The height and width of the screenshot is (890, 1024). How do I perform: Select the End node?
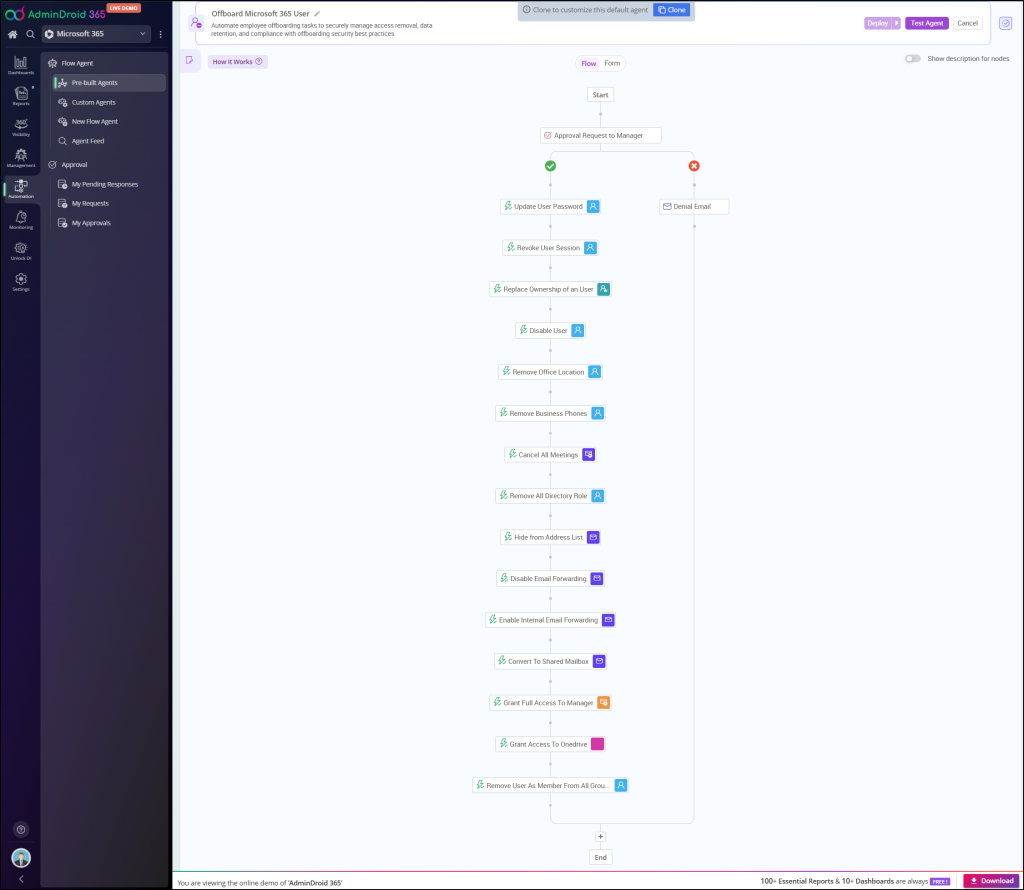[600, 857]
